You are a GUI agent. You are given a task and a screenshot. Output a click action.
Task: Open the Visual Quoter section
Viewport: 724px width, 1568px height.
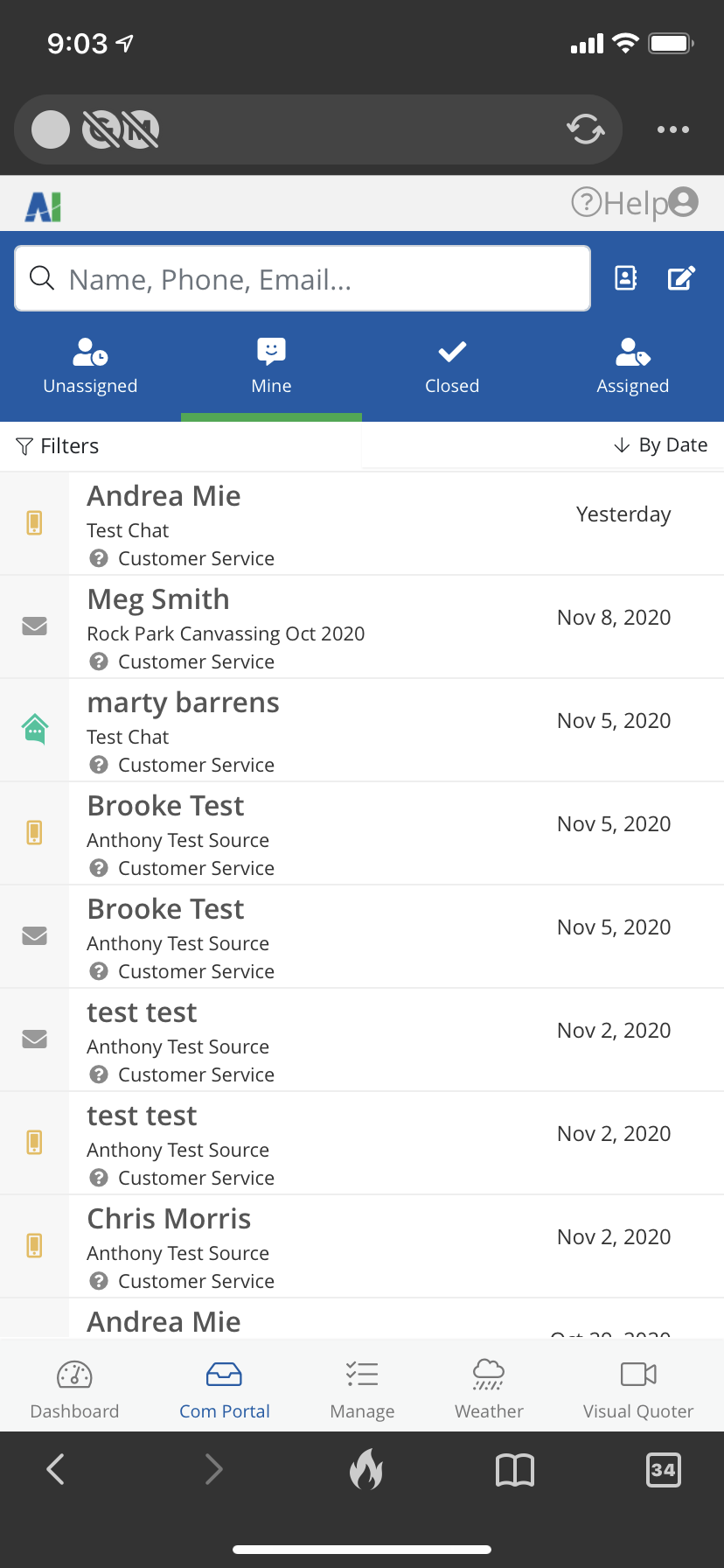click(638, 1389)
